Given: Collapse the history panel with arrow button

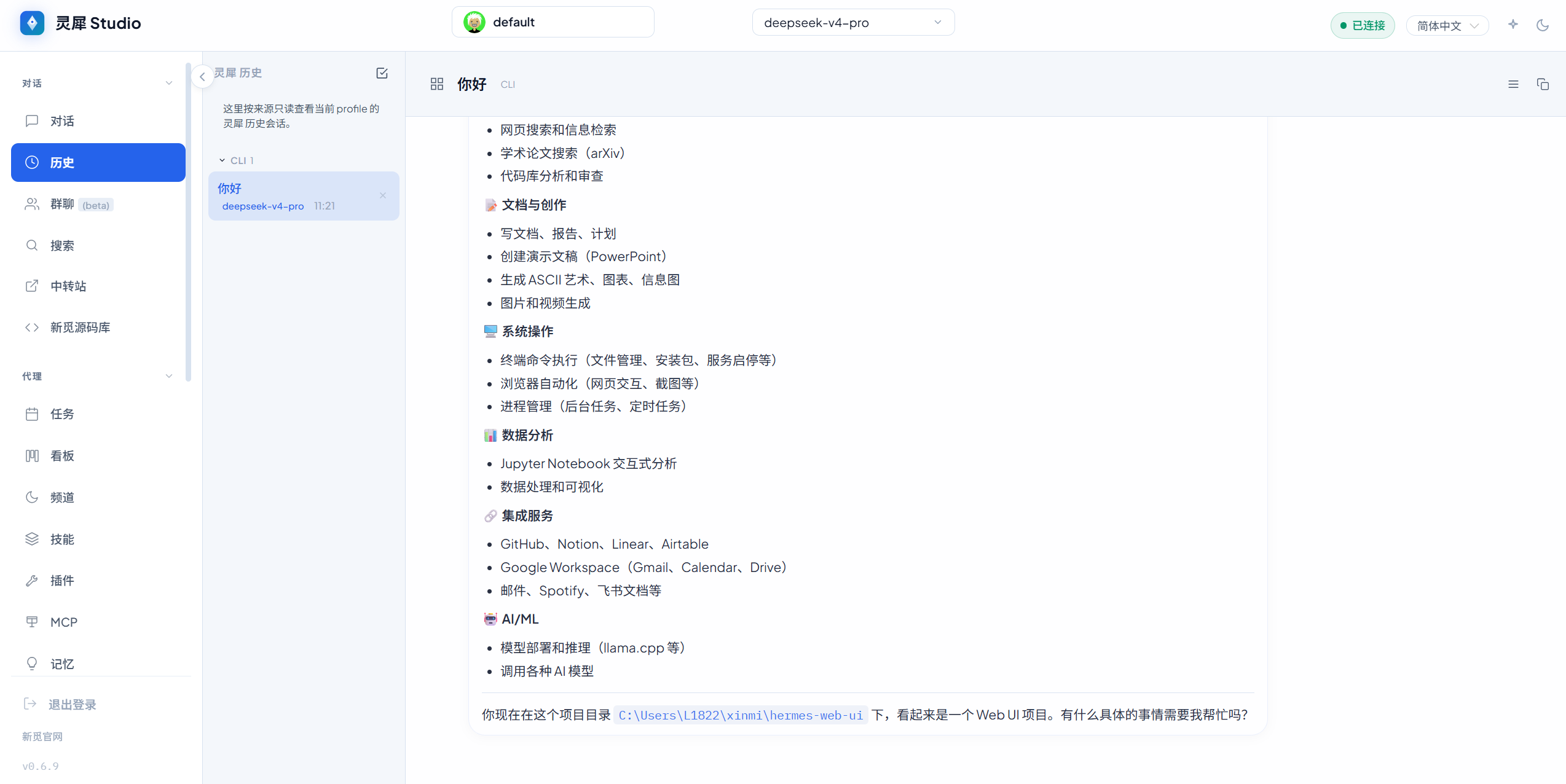Looking at the screenshot, I should pyautogui.click(x=202, y=77).
